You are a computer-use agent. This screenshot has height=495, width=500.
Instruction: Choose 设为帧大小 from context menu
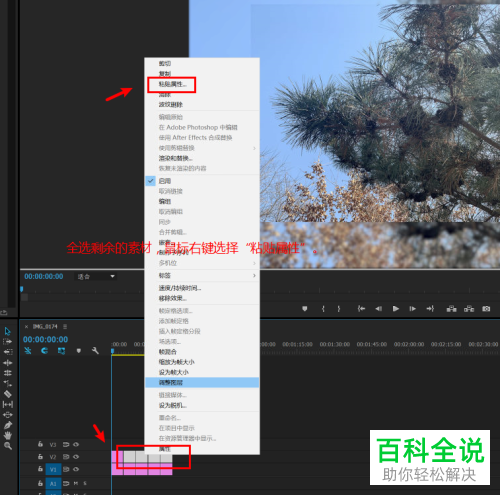coord(173,372)
